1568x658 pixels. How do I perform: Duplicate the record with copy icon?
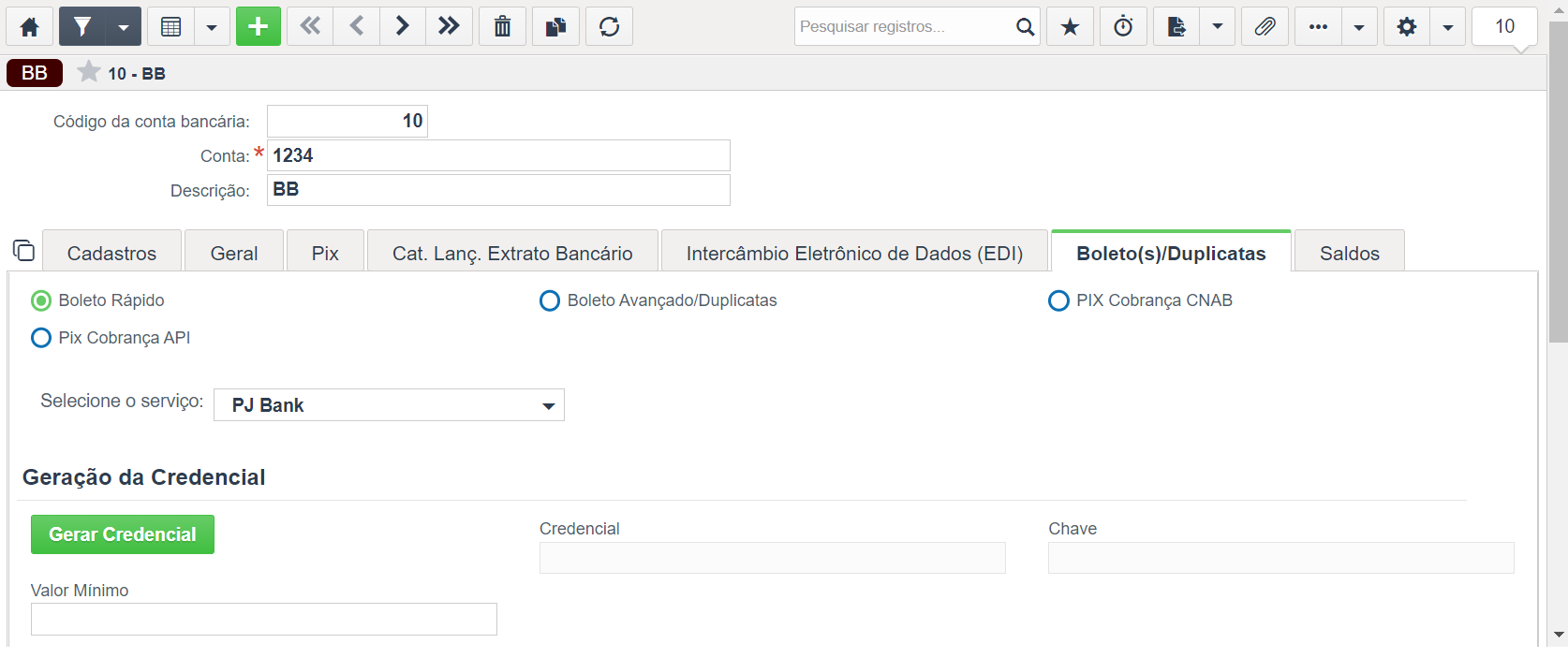click(556, 26)
